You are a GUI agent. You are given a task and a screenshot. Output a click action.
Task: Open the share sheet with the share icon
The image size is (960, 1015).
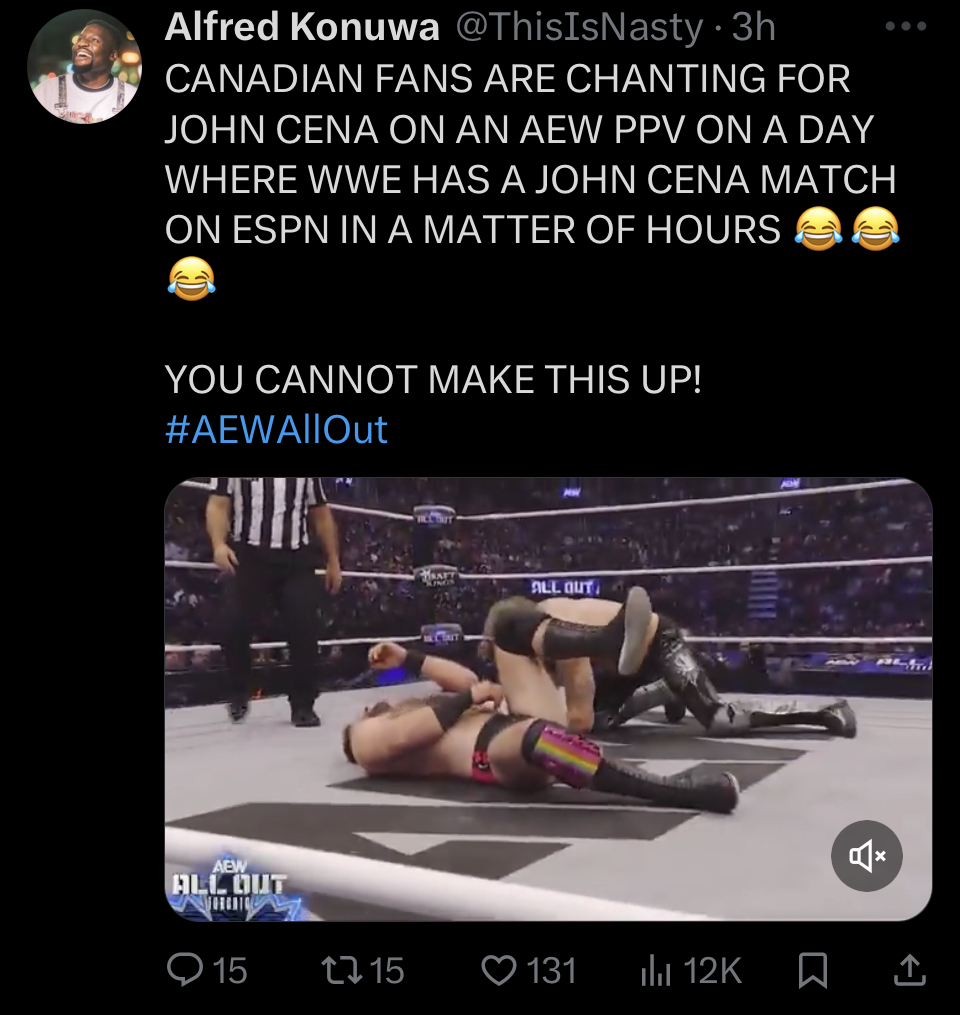910,970
